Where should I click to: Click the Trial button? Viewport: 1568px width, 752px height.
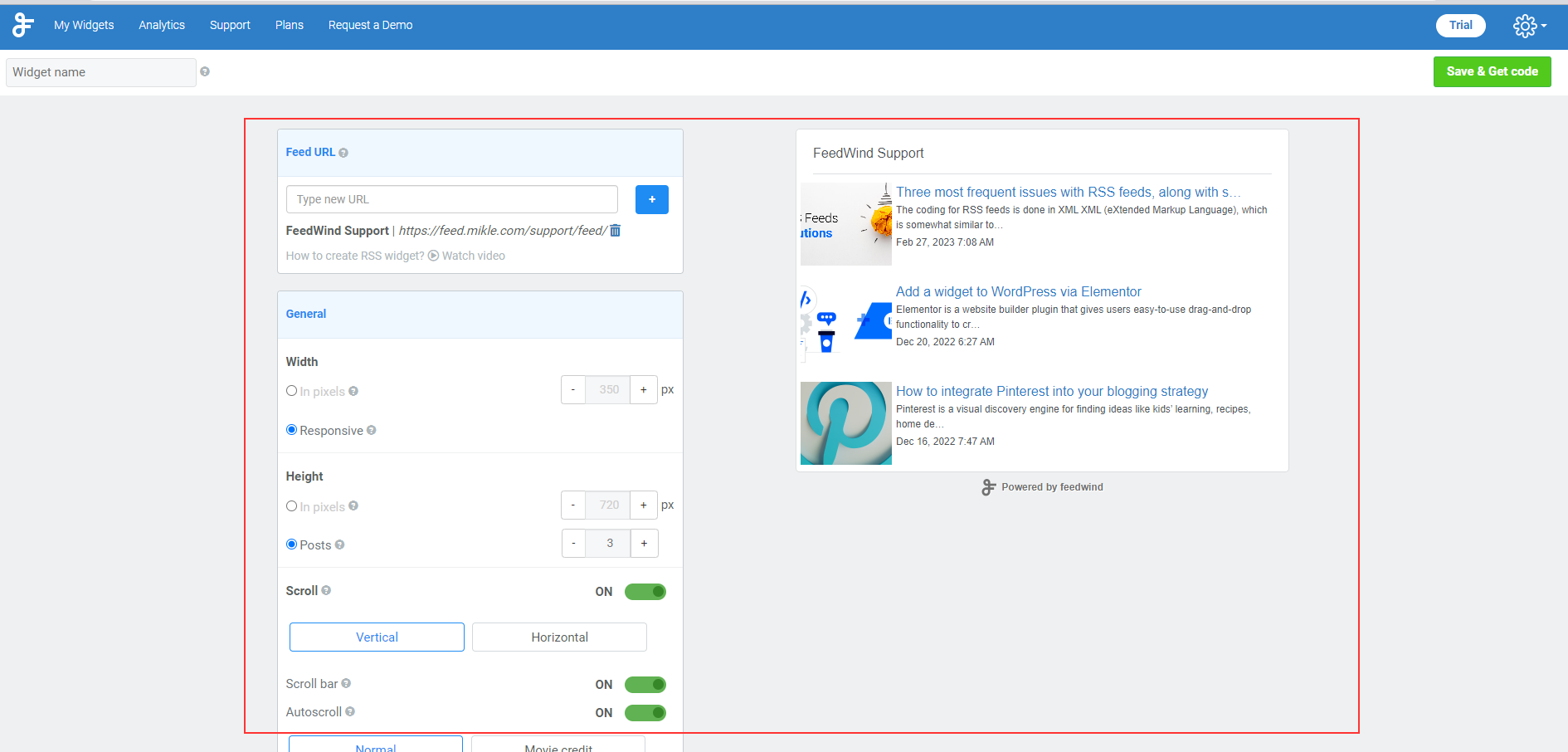(x=1461, y=25)
